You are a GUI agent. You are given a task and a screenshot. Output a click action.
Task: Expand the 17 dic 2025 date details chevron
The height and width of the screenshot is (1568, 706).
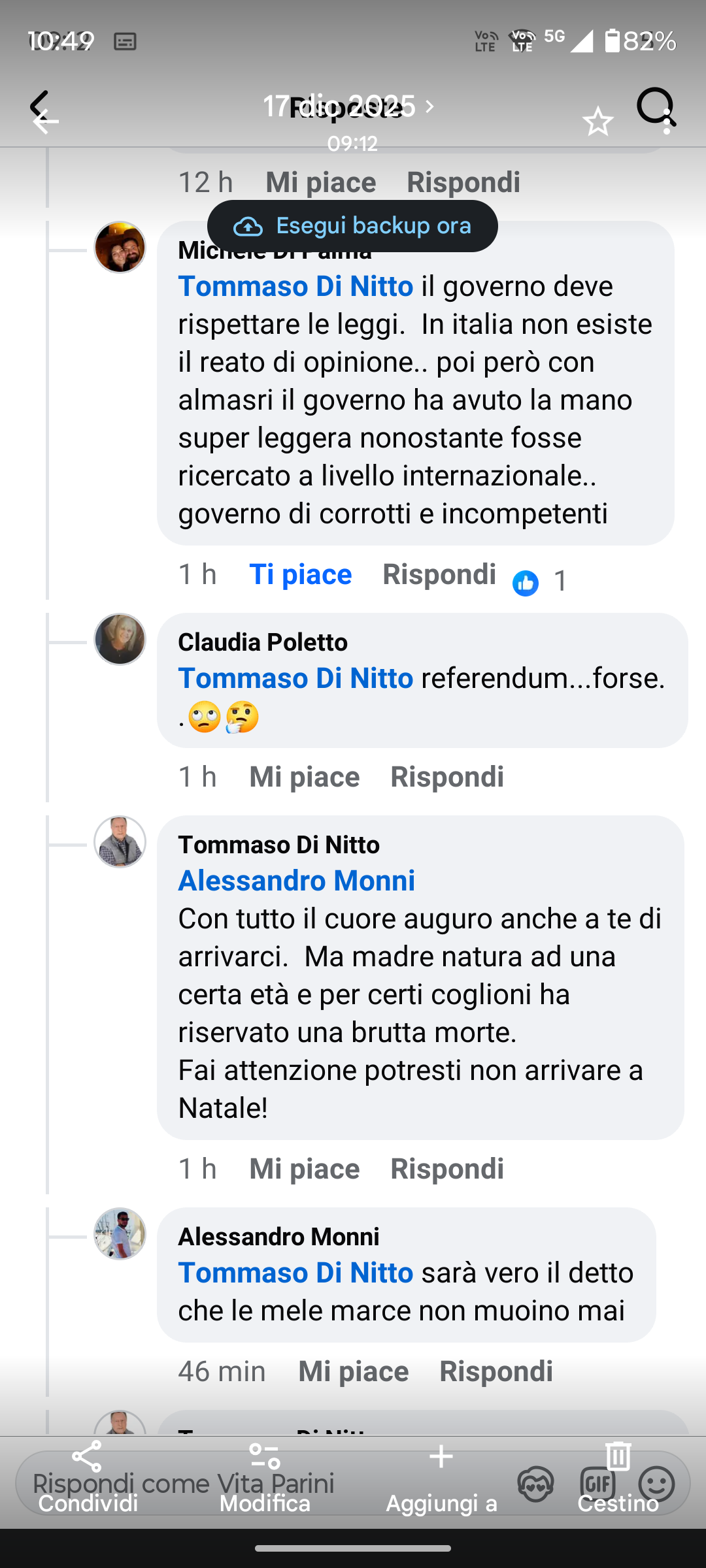(x=429, y=106)
